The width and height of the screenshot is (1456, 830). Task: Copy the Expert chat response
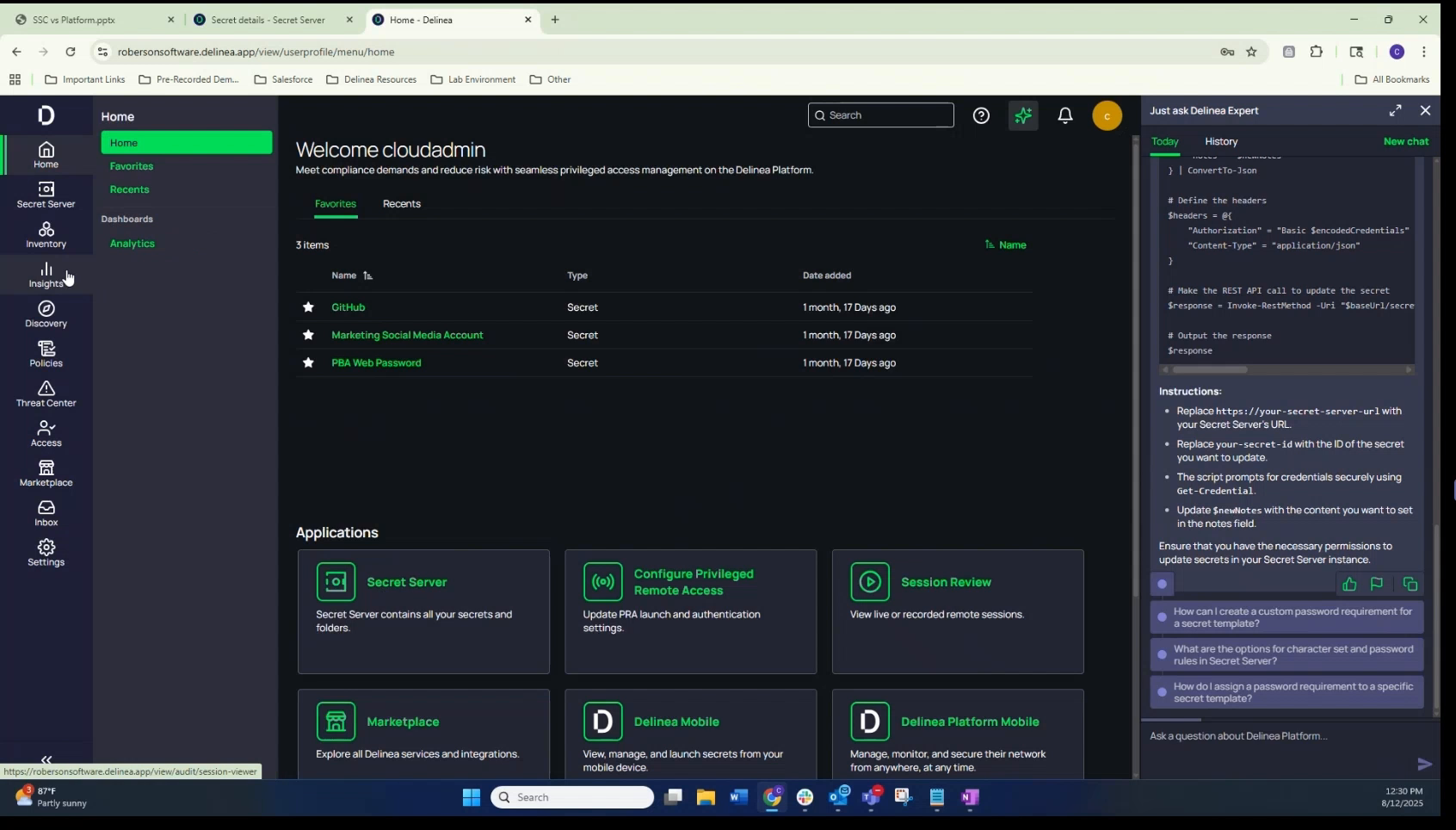click(1410, 585)
